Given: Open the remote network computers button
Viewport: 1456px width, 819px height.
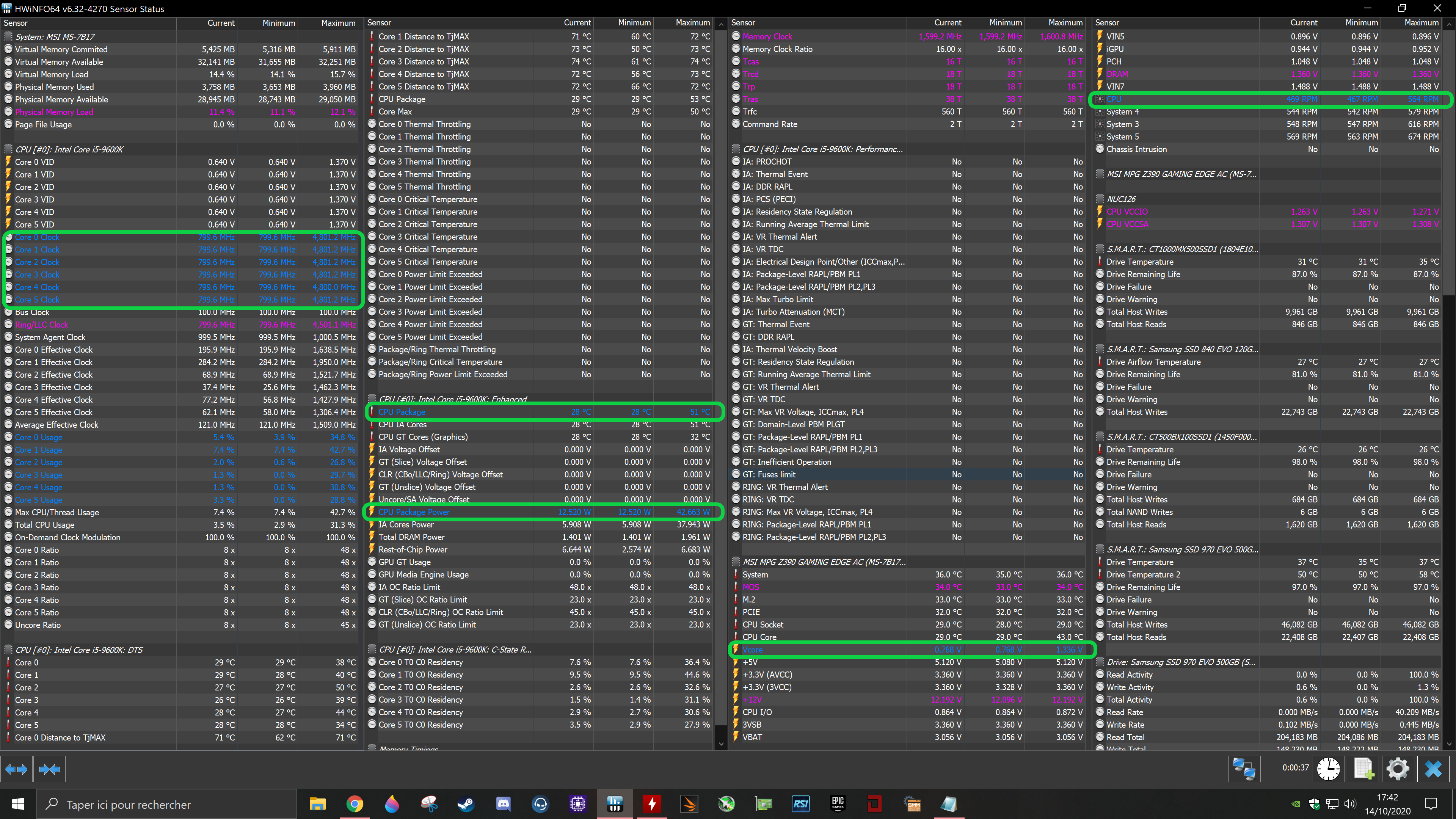Looking at the screenshot, I should pyautogui.click(x=1244, y=769).
